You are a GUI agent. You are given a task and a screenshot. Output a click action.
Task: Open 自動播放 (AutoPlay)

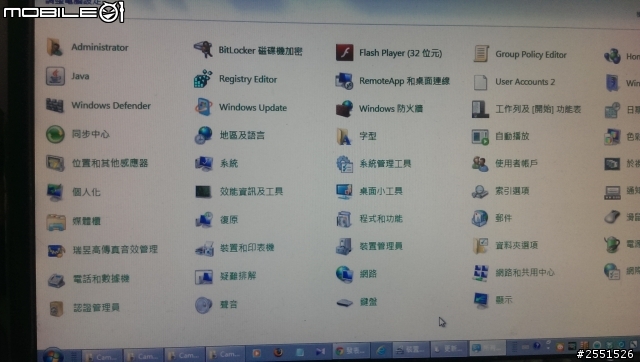[x=500, y=136]
